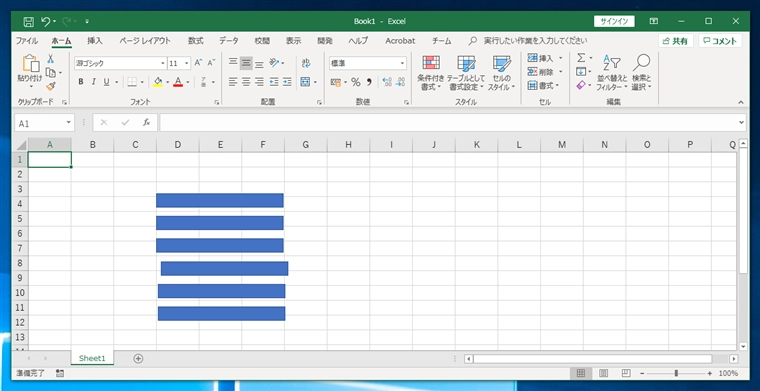This screenshot has height=391, width=760.
Task: Open the ファイル tab
Action: click(27, 41)
